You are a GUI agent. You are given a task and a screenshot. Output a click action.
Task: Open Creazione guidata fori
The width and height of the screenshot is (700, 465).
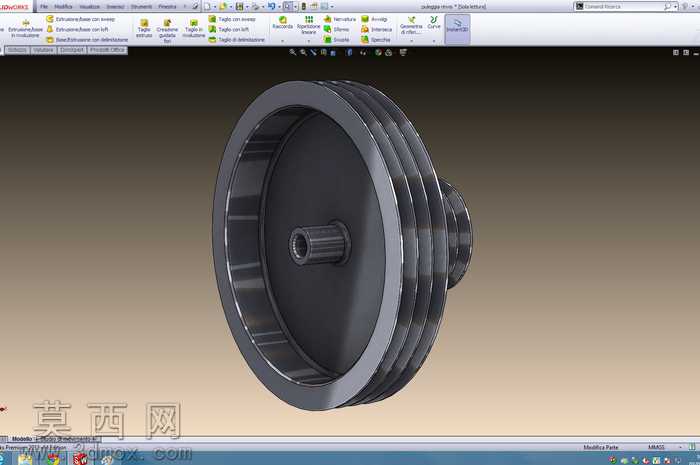(167, 30)
